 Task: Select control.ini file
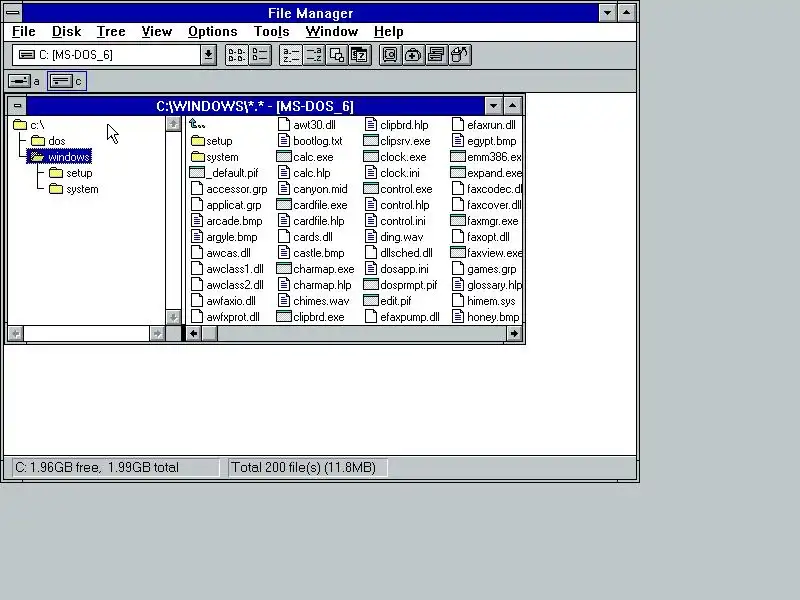pos(395,221)
